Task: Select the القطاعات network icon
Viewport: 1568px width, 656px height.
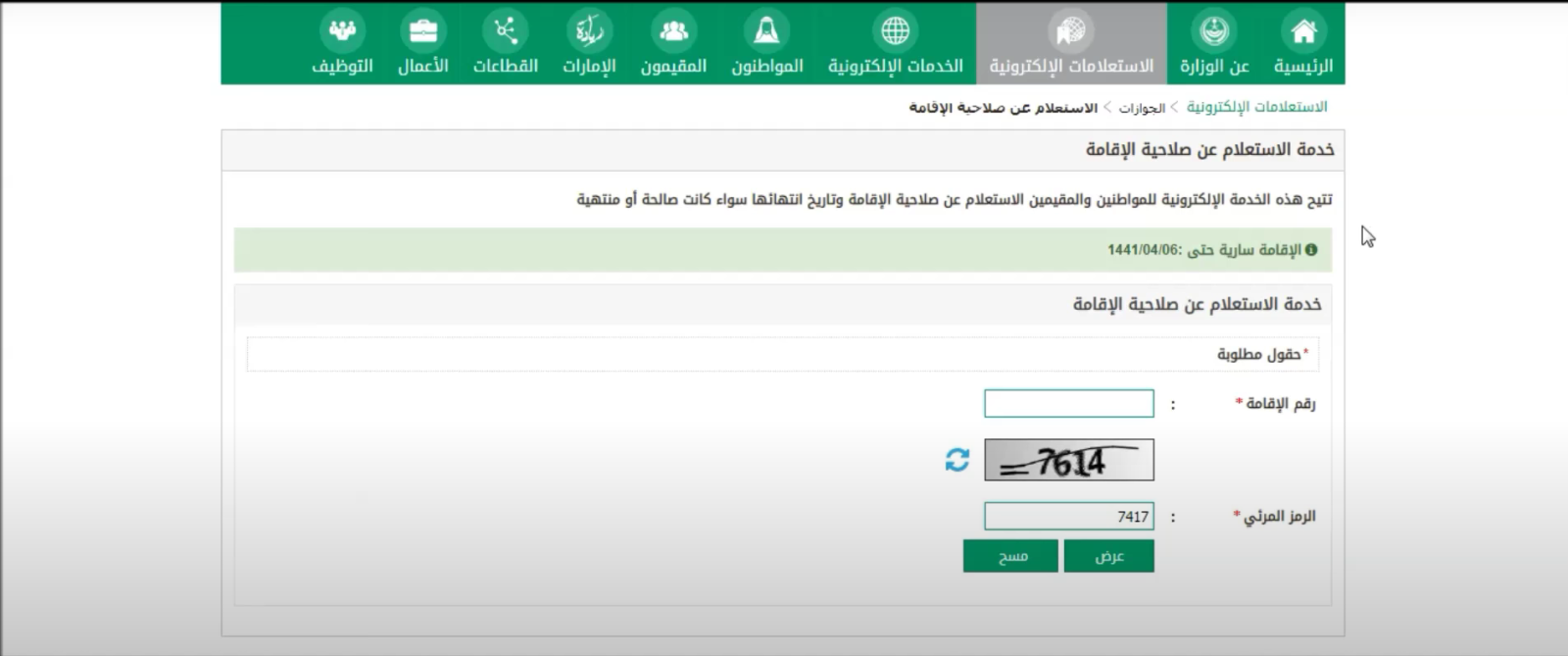Action: 506,31
